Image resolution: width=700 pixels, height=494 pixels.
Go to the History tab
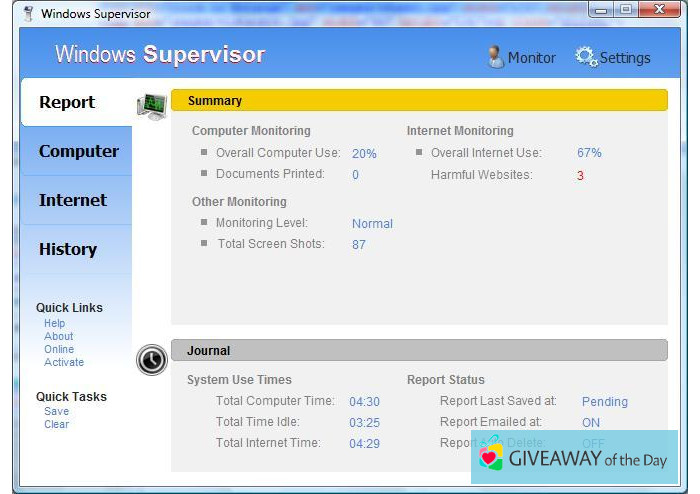point(67,249)
